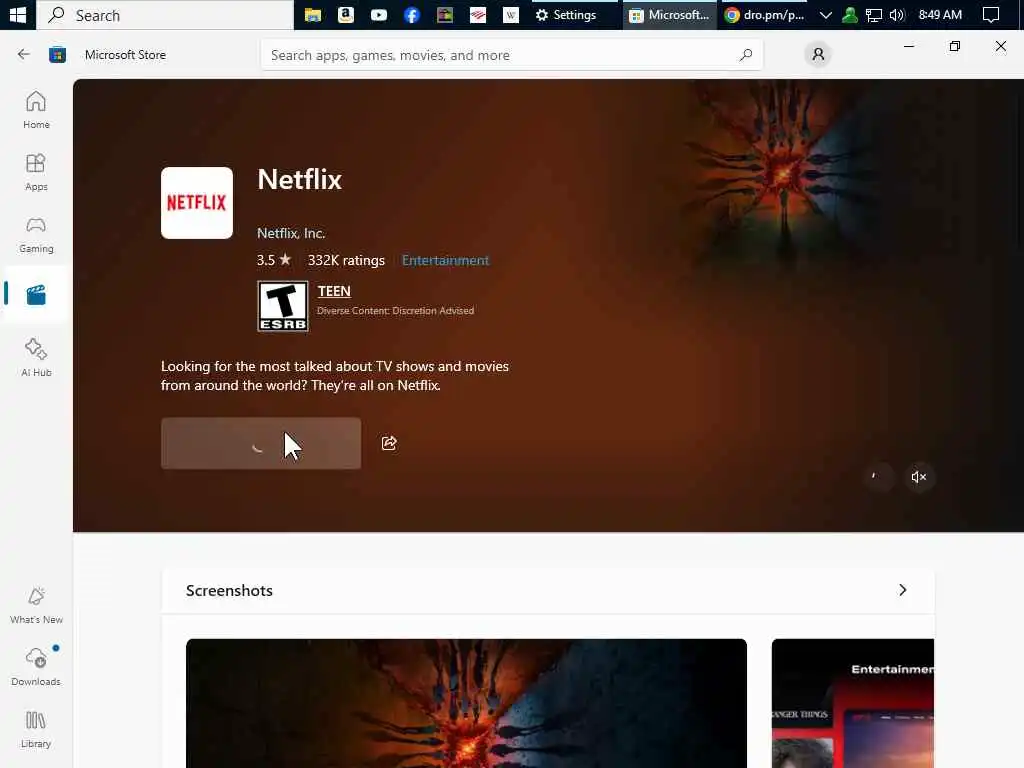Select the Movies & TV clapperboard icon
The width and height of the screenshot is (1024, 768).
(x=36, y=295)
